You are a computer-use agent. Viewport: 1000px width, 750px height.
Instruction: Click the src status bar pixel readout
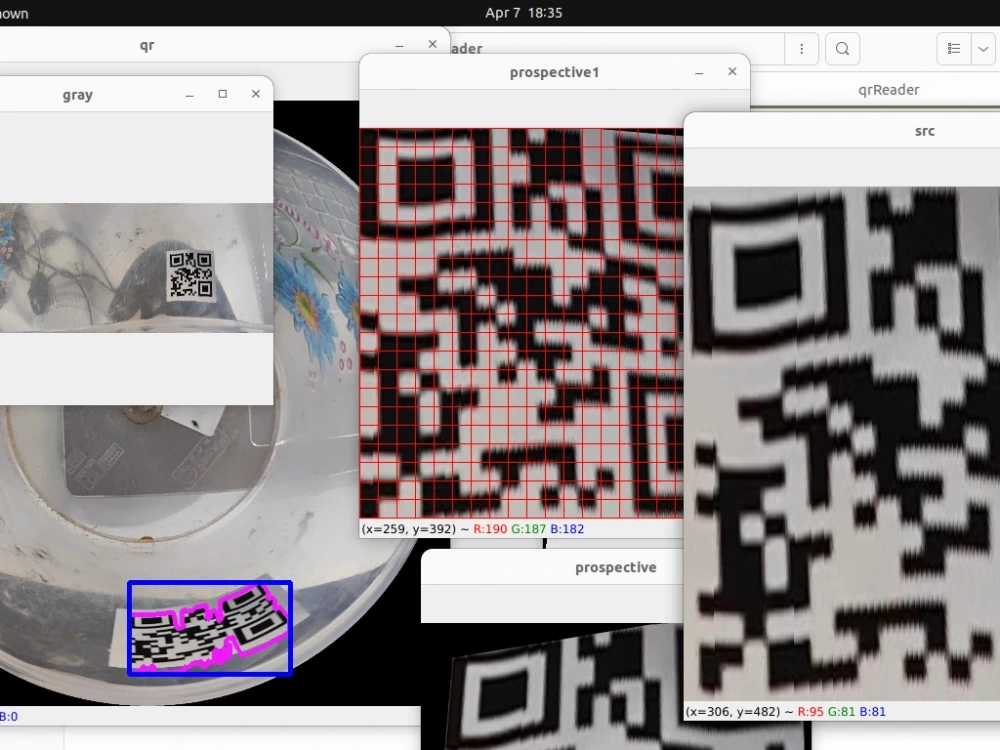point(785,712)
